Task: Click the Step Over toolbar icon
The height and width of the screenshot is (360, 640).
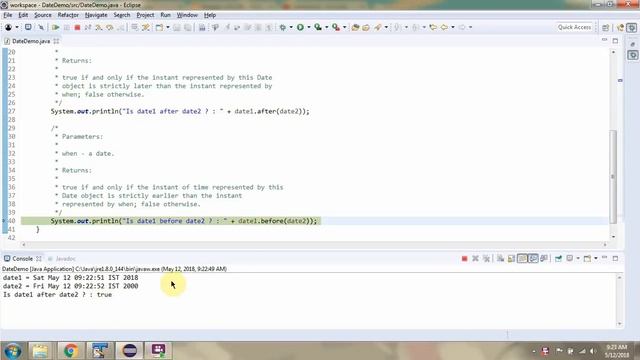Action: pos(110,27)
